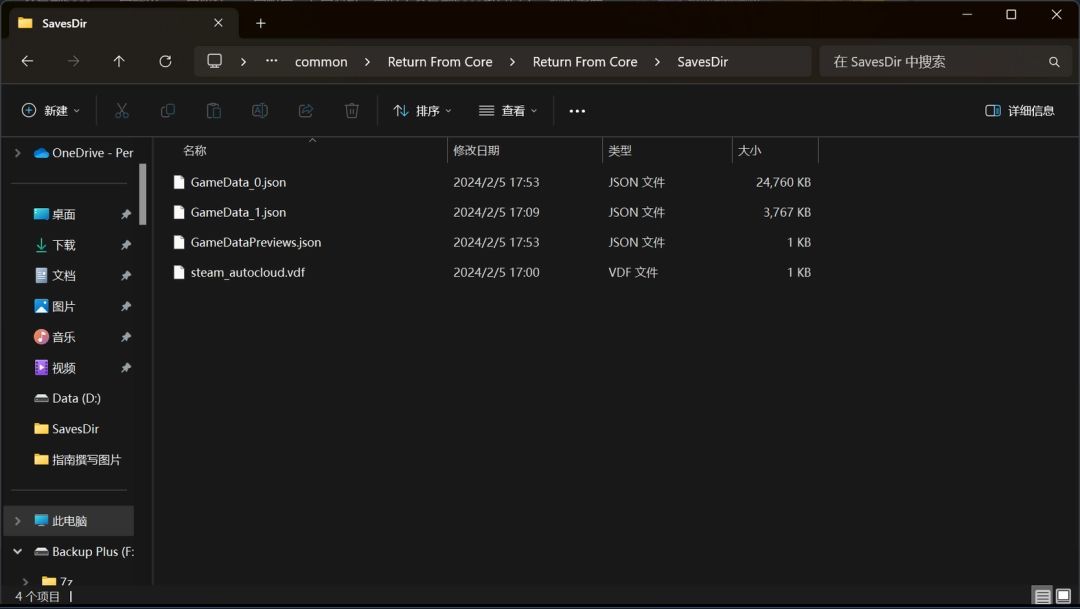Open the 查看 view dropdown
The height and width of the screenshot is (609, 1080).
coord(506,110)
